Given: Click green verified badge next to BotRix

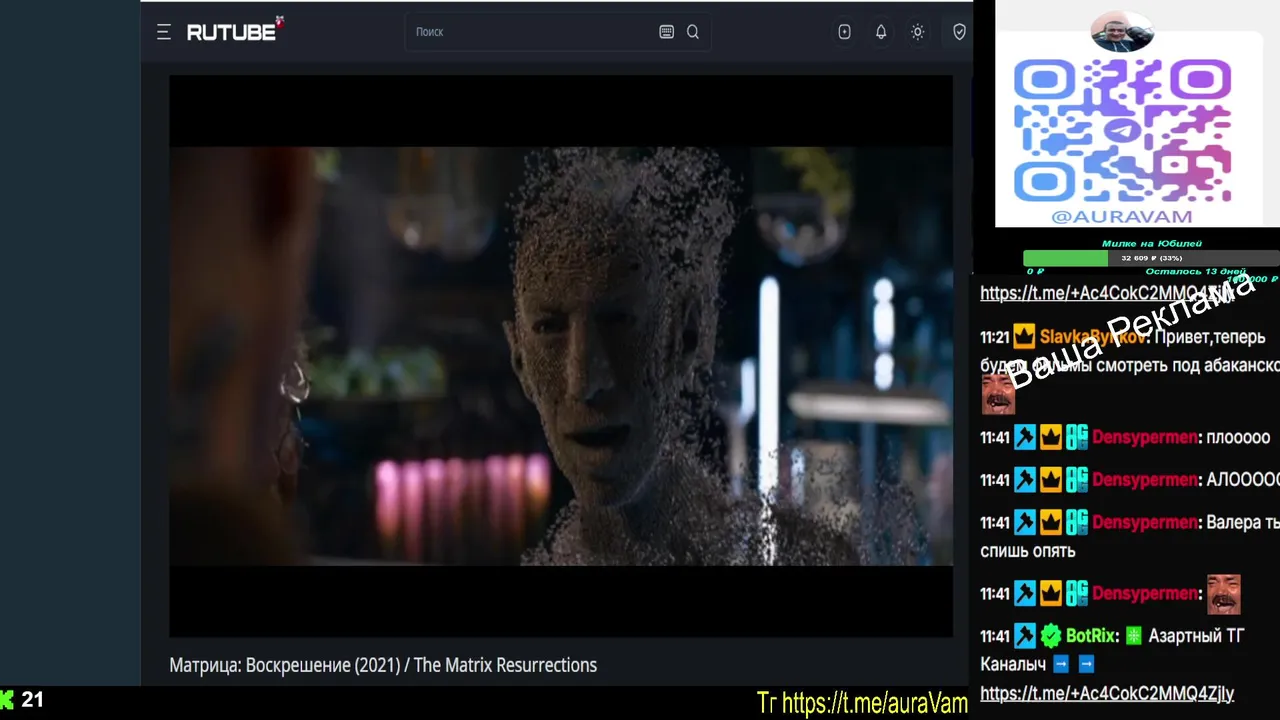Looking at the screenshot, I should point(1051,636).
